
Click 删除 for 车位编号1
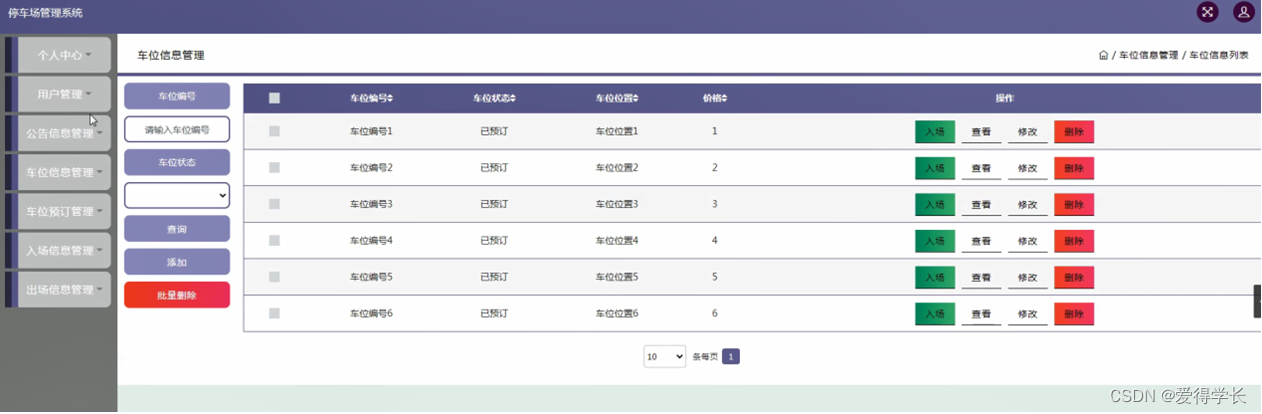[x=1074, y=131]
